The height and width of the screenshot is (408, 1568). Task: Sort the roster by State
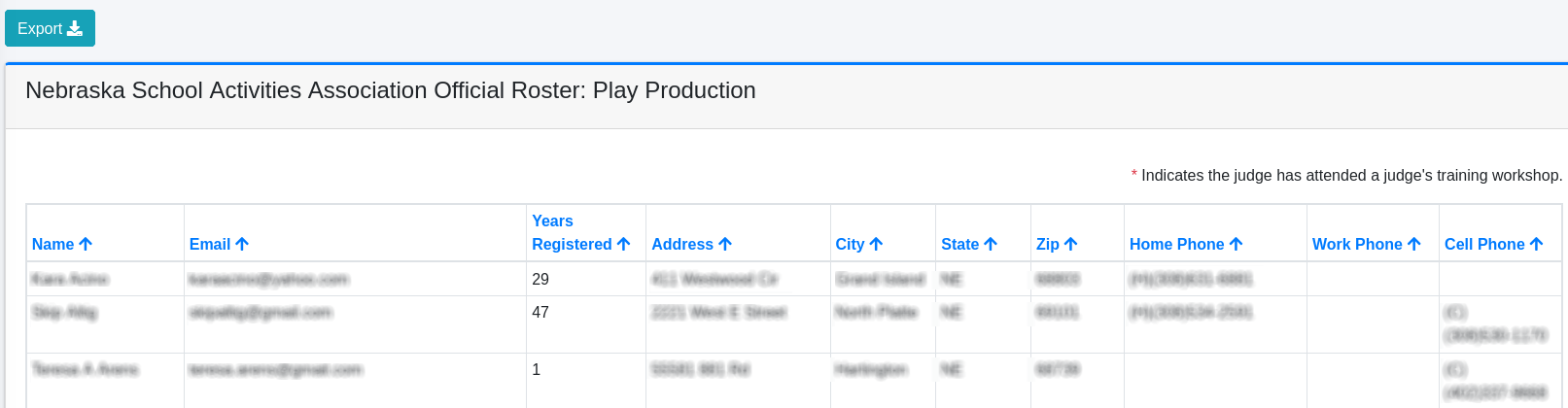(959, 245)
